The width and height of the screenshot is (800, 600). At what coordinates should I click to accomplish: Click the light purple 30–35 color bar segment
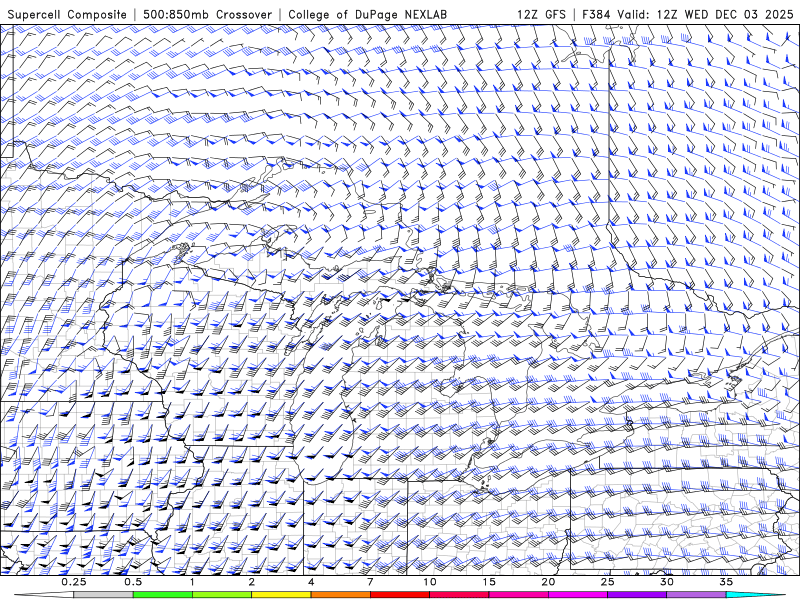click(x=696, y=595)
